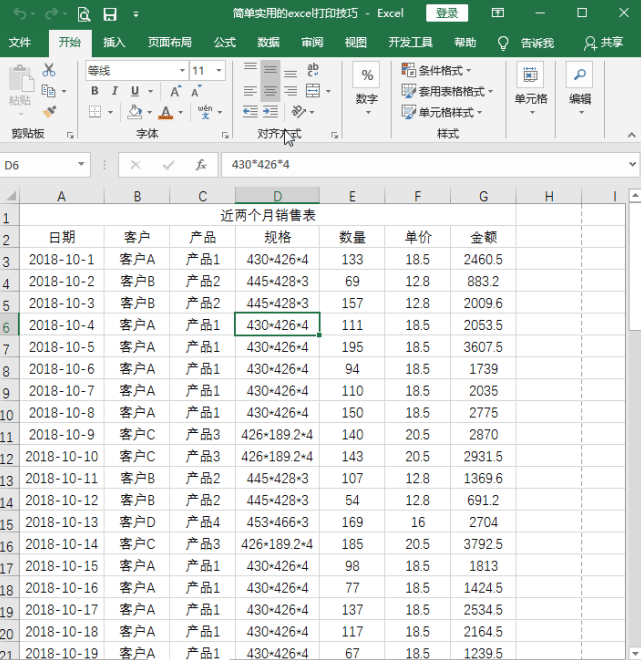Toggle Bold formatting
Image resolution: width=641 pixels, height=660 pixels.
coord(95,91)
